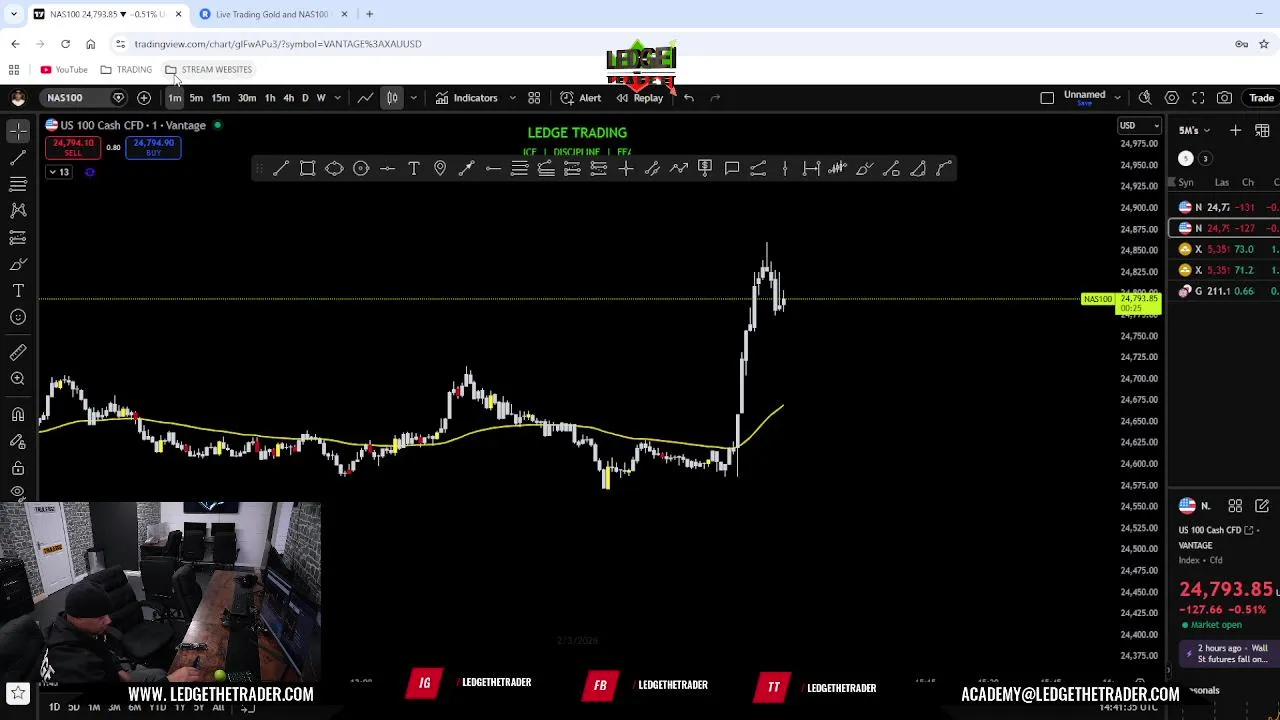The height and width of the screenshot is (720, 1280).
Task: Select the zoom in tool in left sidebar
Action: [18, 378]
